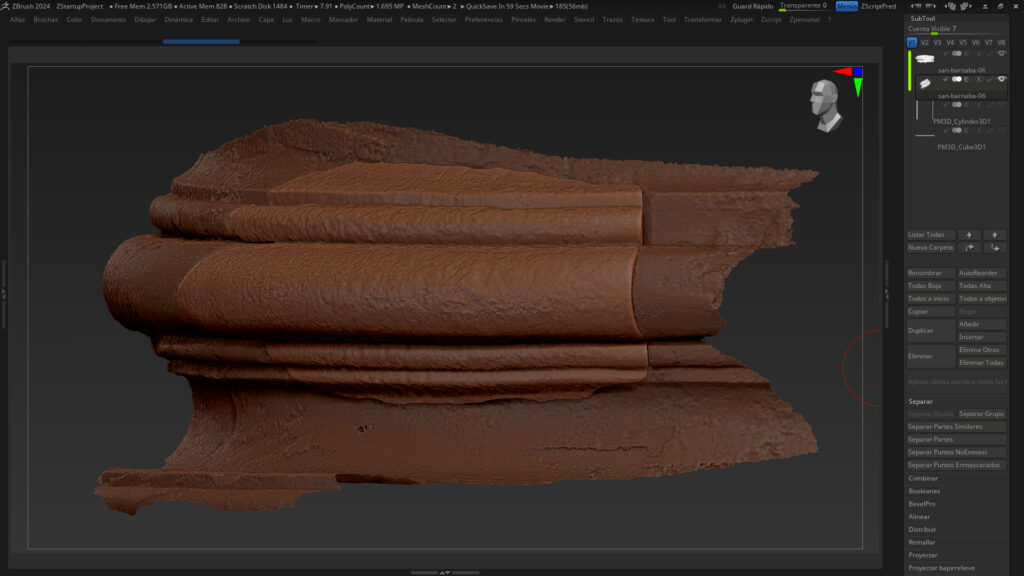Click the green Y axis cone indicator

[858, 88]
